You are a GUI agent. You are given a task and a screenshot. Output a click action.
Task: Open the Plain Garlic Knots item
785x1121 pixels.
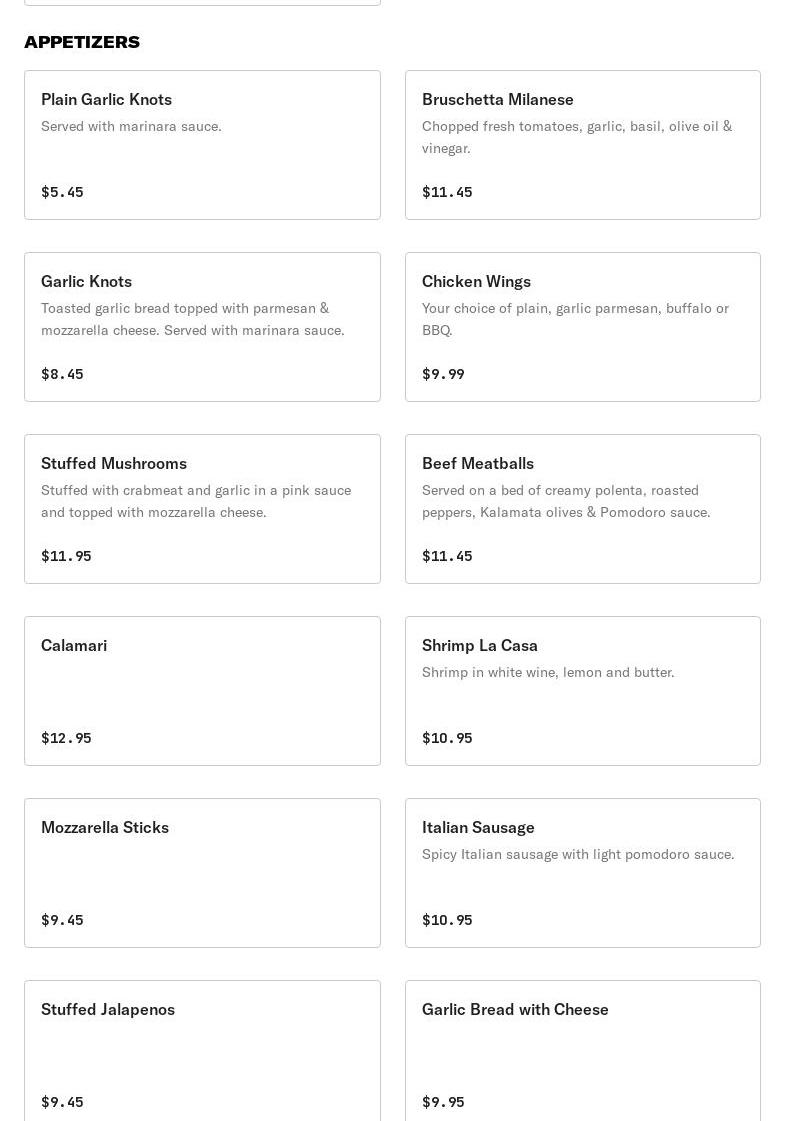tap(202, 145)
